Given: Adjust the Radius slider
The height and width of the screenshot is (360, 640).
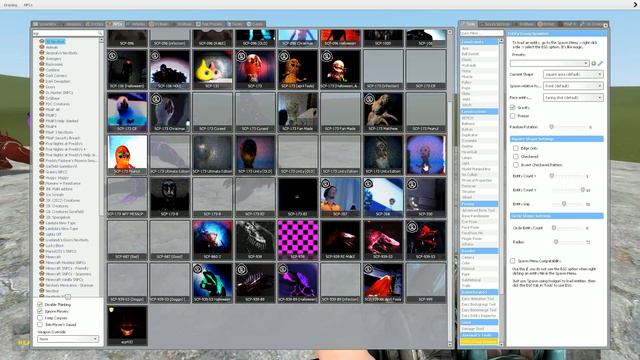Looking at the screenshot, I should (x=568, y=242).
